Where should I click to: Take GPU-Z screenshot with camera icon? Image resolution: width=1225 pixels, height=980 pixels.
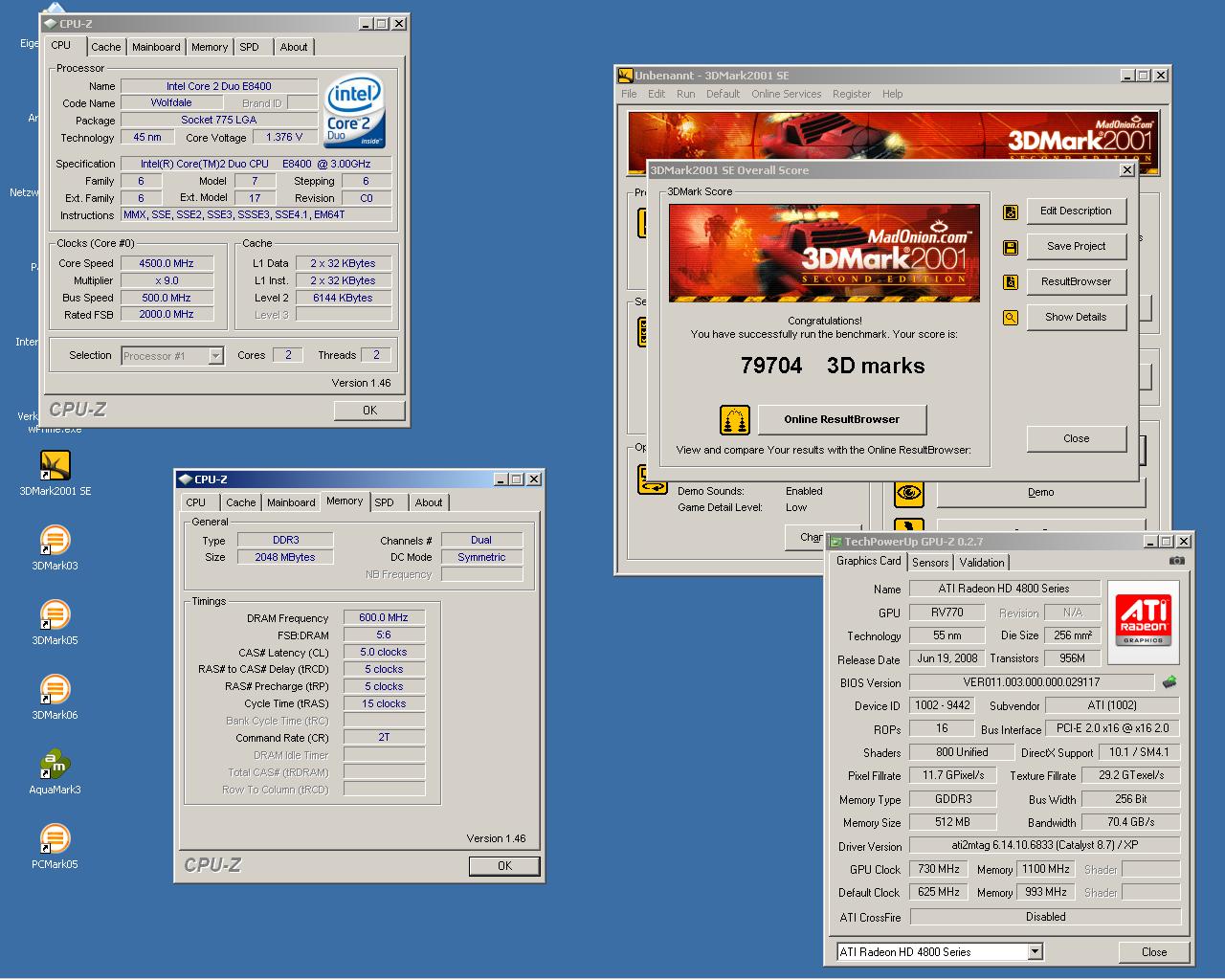pyautogui.click(x=1177, y=561)
